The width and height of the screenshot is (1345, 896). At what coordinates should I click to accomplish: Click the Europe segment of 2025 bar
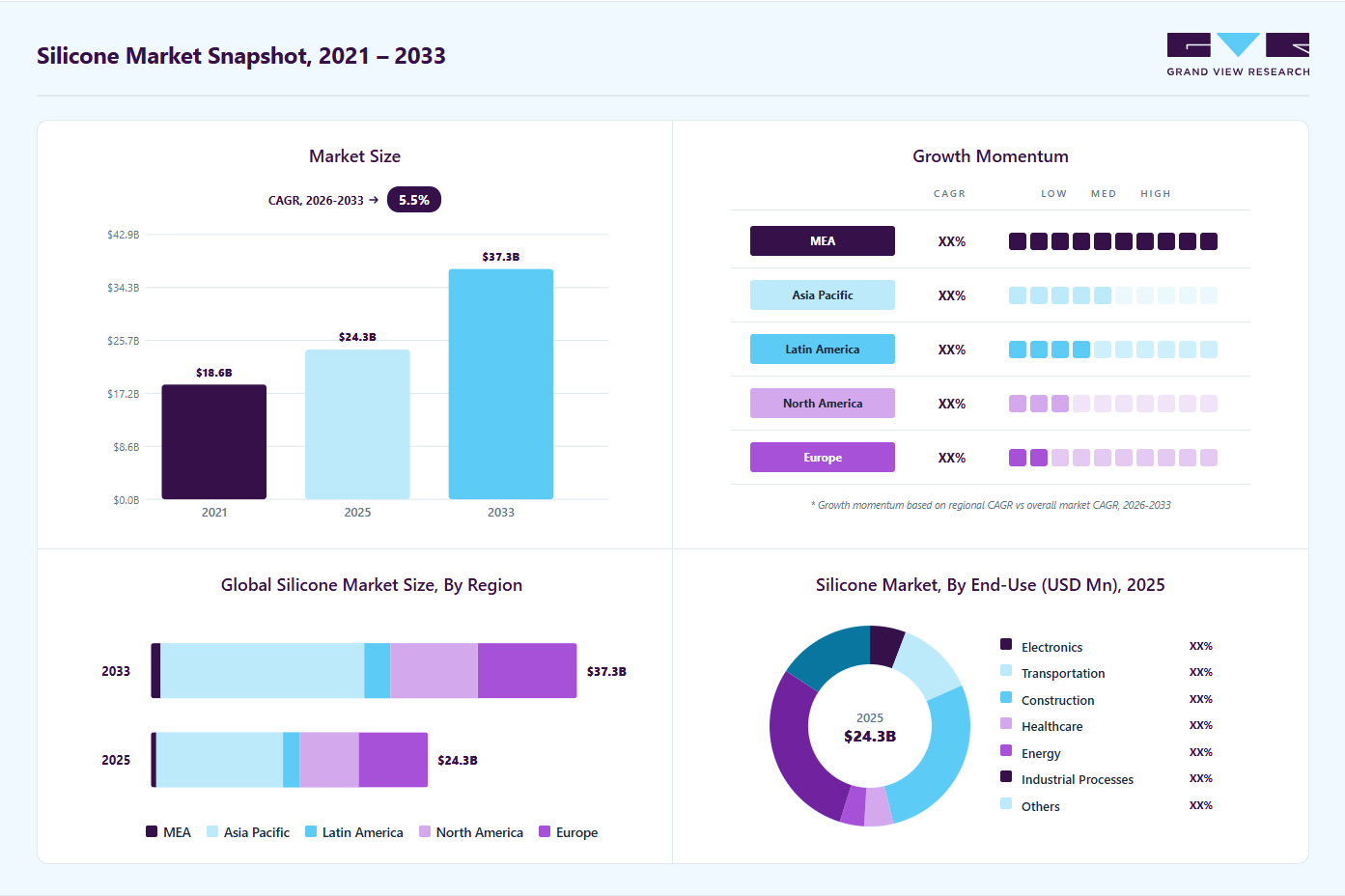tap(393, 760)
